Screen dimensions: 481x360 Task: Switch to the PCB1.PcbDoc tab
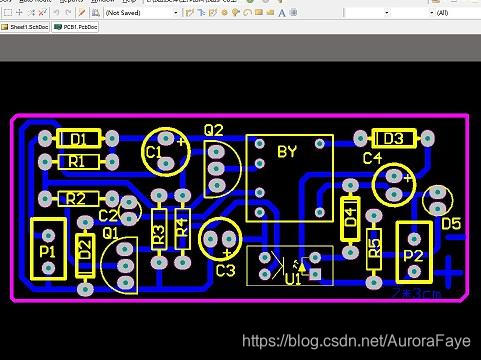(76, 27)
